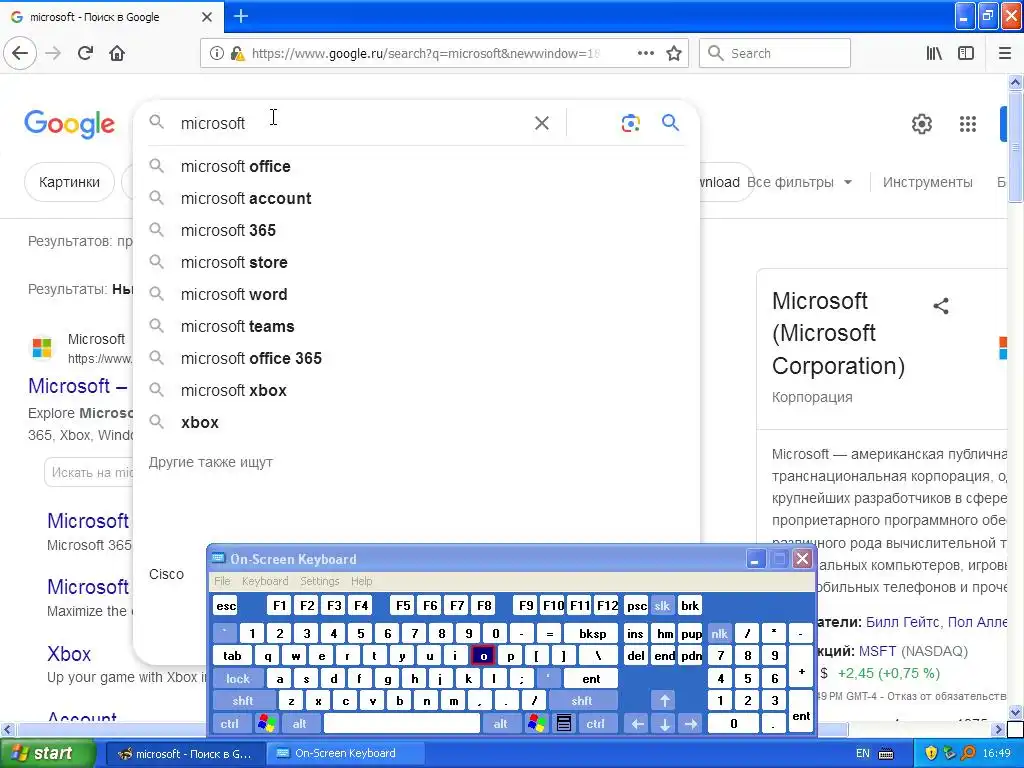This screenshot has width=1024, height=768.
Task: Open the EN language selector in taskbar
Action: 862,753
